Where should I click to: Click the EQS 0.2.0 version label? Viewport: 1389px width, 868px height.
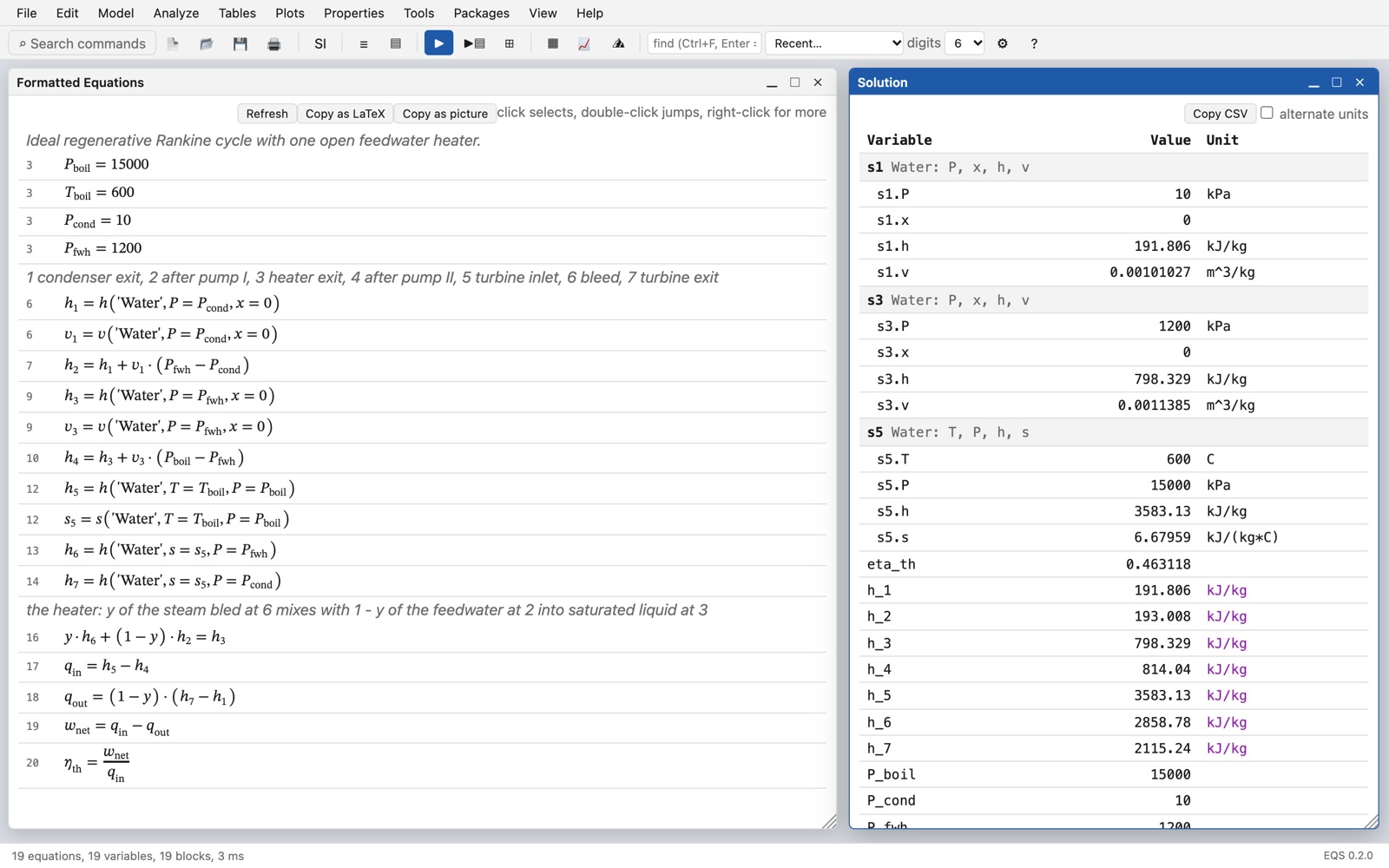1347,856
